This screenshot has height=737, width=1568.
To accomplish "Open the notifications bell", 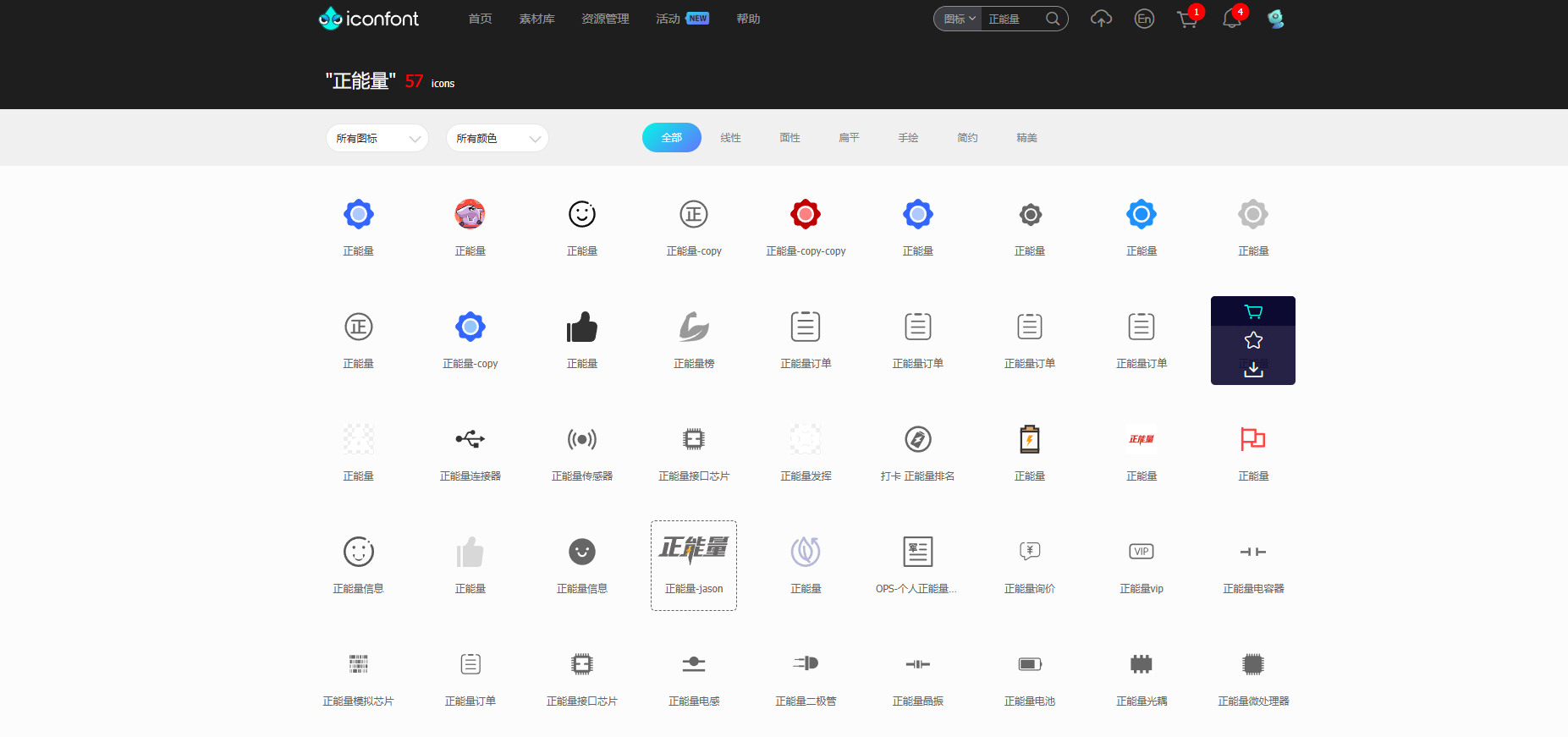I will pos(1232,19).
